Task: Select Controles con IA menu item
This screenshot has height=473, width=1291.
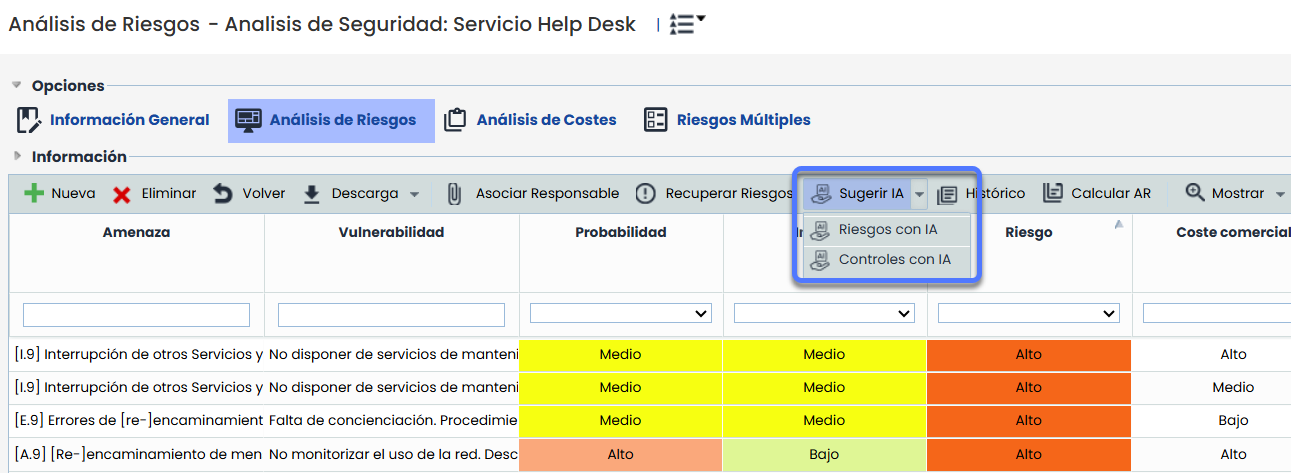Action: pos(894,260)
